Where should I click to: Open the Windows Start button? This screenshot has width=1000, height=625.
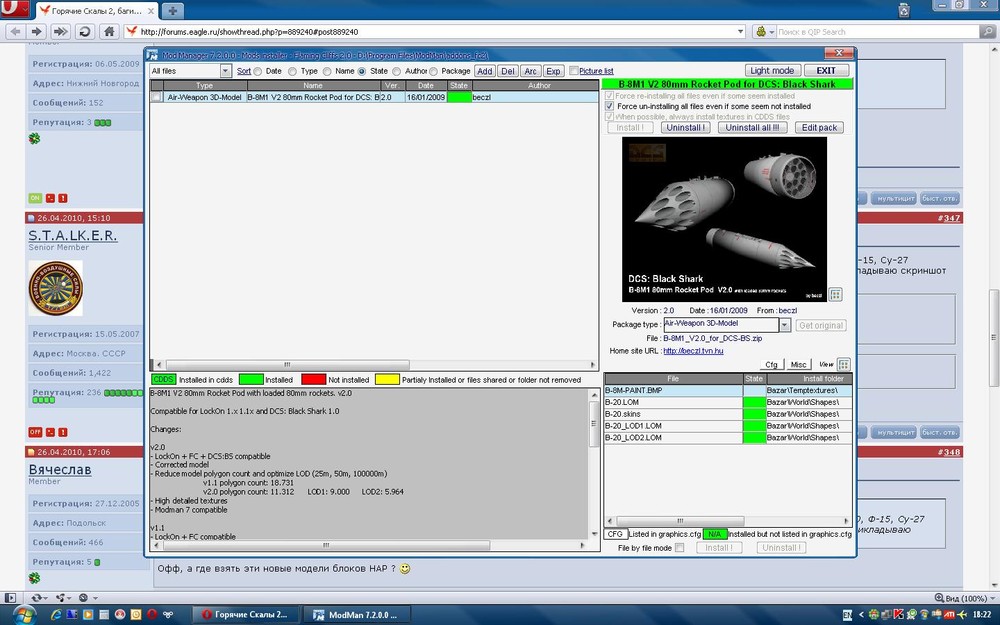coord(24,615)
